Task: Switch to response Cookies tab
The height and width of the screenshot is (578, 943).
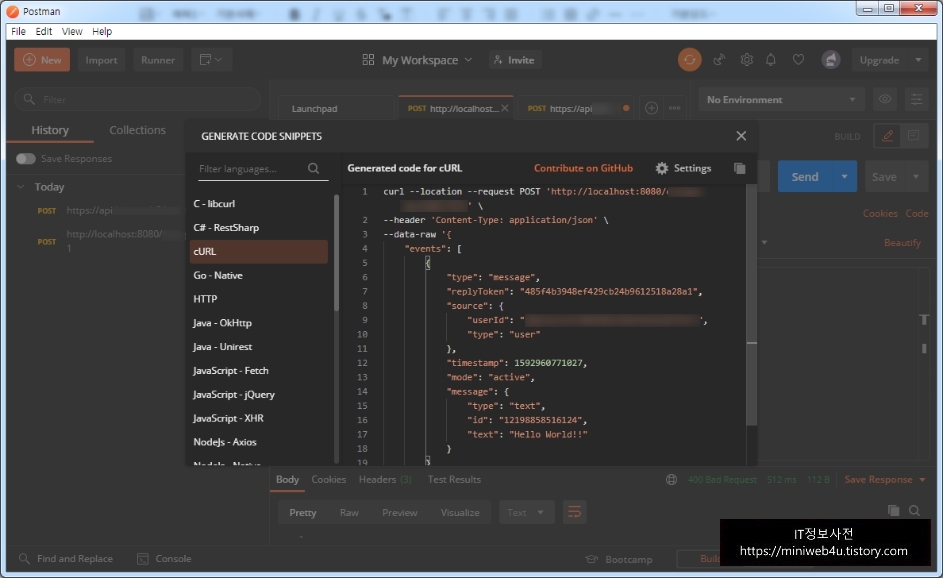Action: [328, 479]
